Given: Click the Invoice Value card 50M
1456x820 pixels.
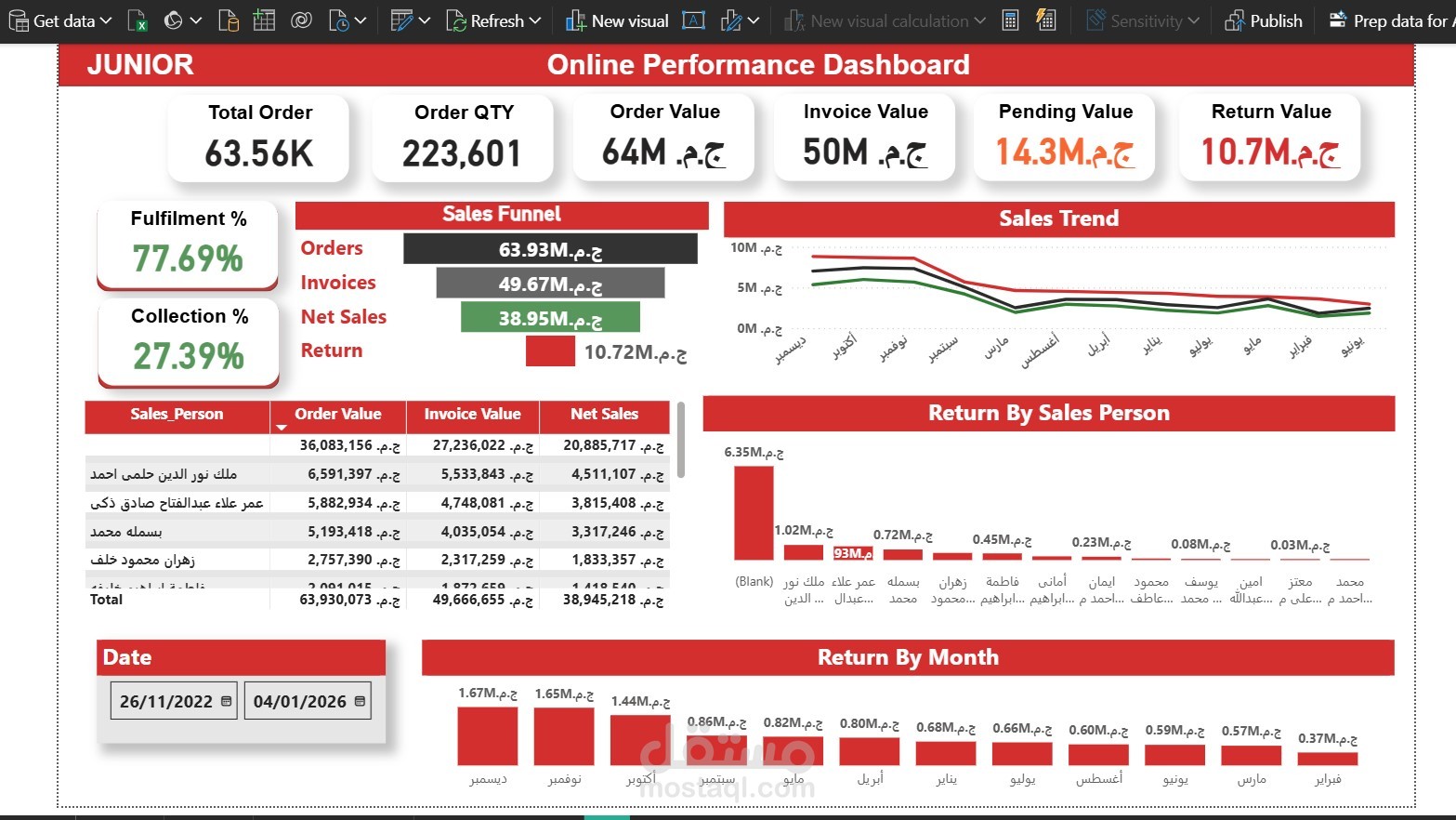Looking at the screenshot, I should click(x=865, y=137).
